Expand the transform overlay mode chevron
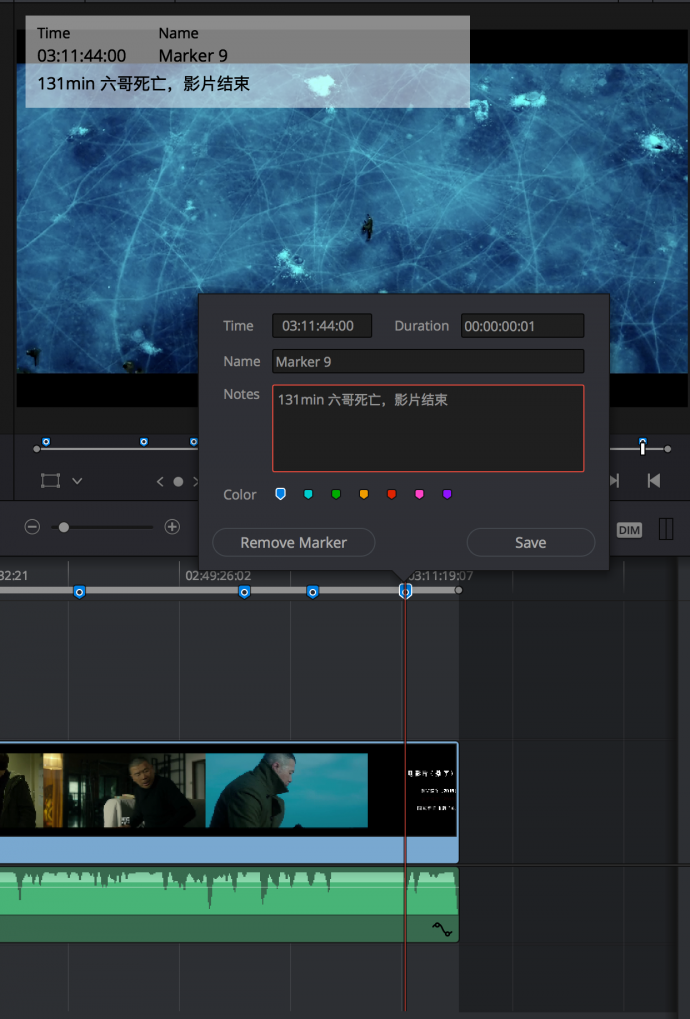 click(77, 481)
